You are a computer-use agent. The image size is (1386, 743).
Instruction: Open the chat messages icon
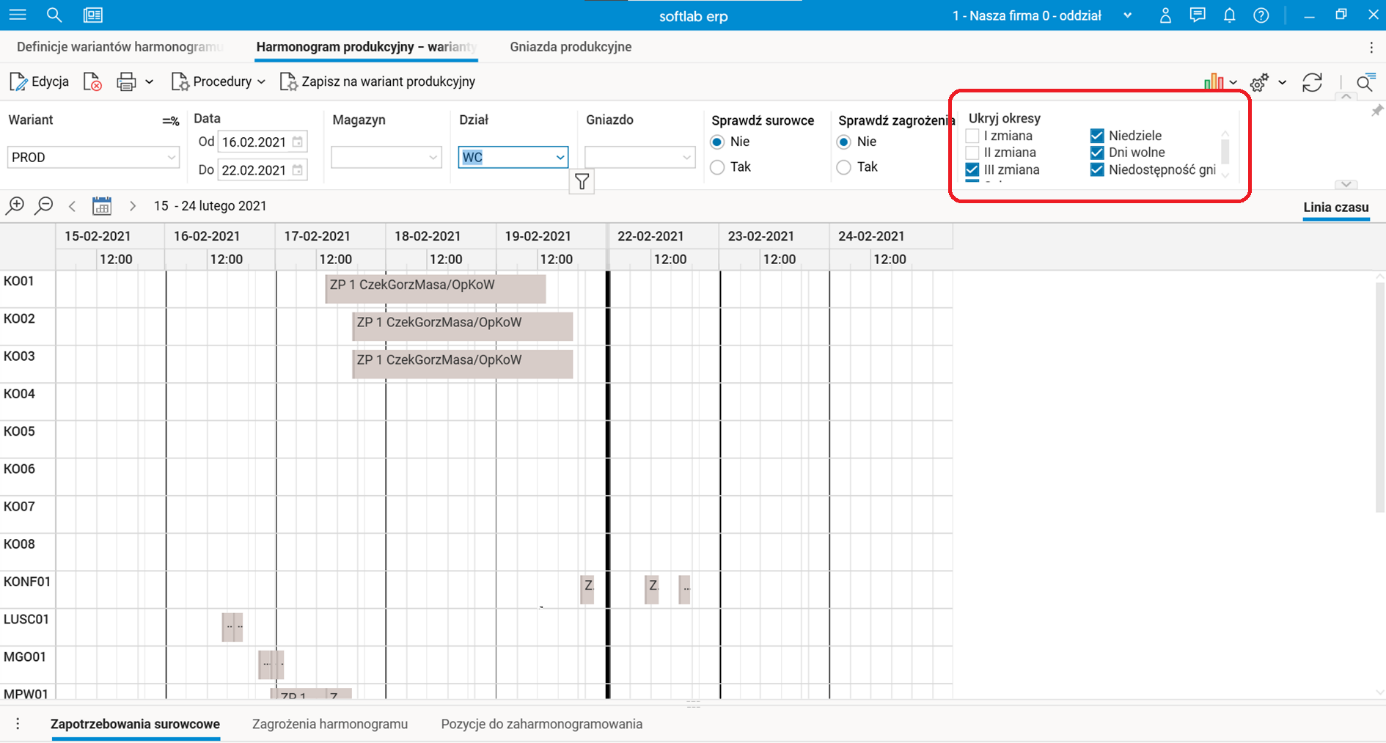[1197, 15]
